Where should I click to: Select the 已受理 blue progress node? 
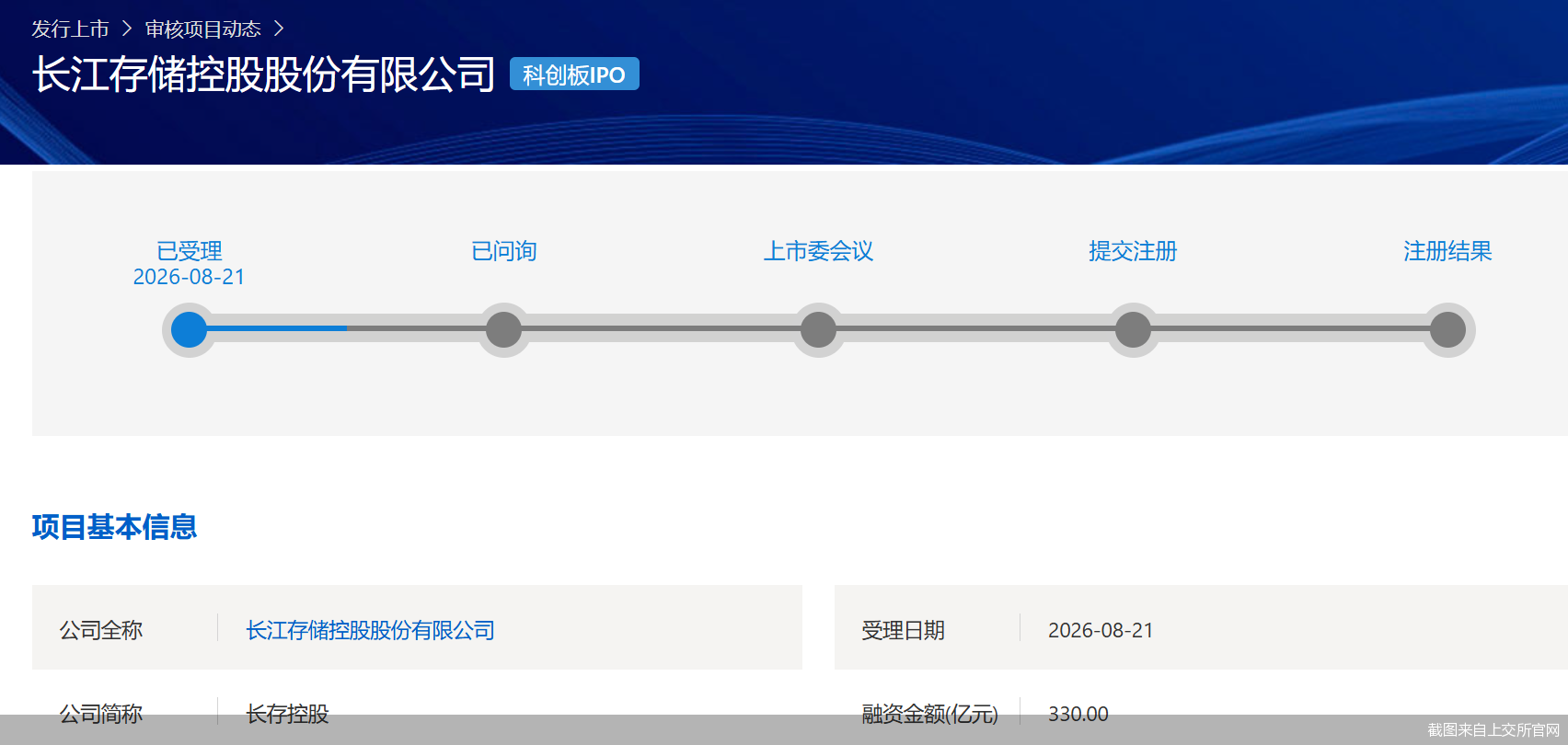pos(190,329)
